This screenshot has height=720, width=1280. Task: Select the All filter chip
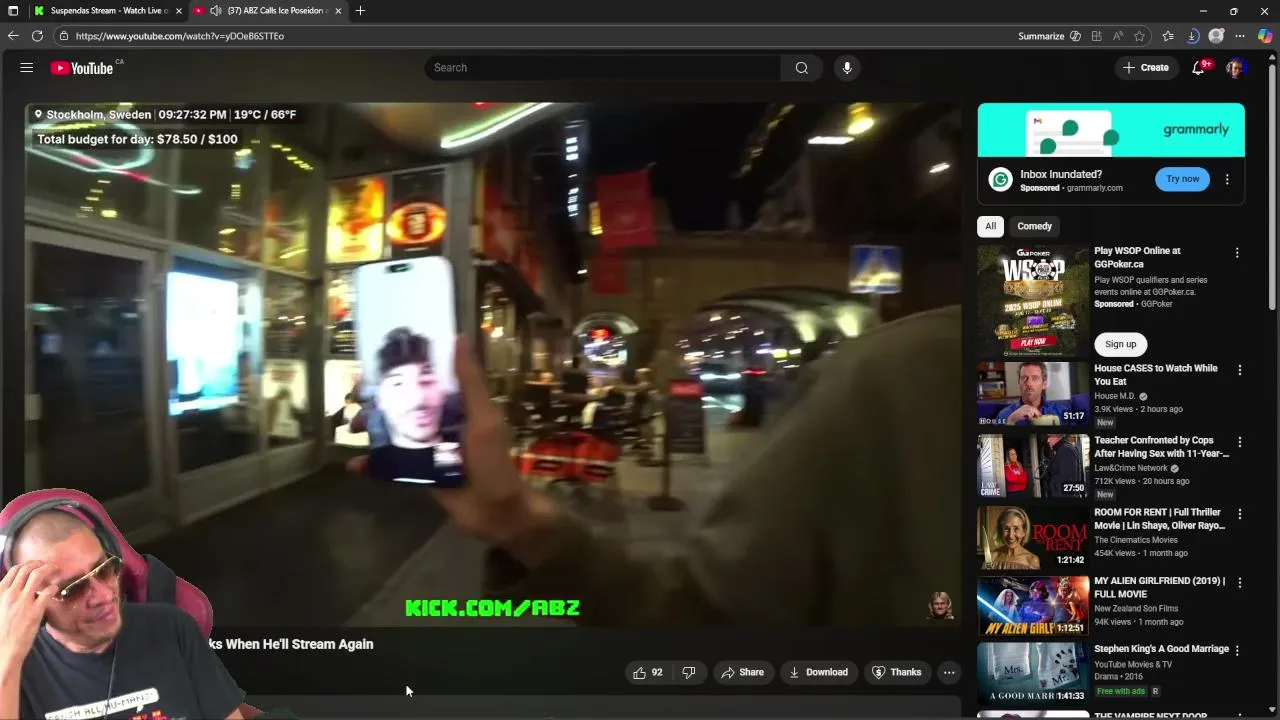990,226
